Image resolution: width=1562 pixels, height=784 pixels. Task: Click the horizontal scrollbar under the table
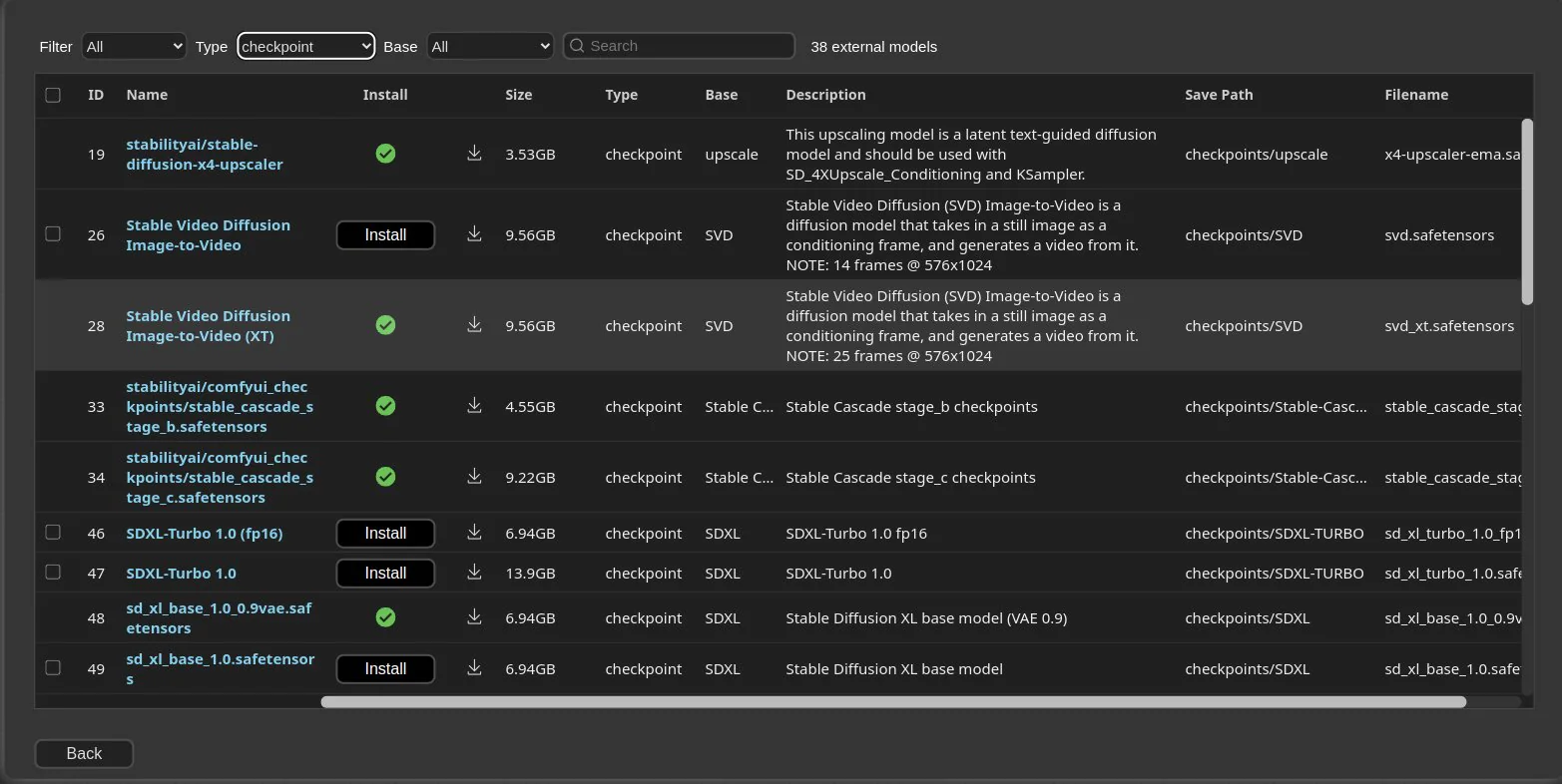point(893,702)
